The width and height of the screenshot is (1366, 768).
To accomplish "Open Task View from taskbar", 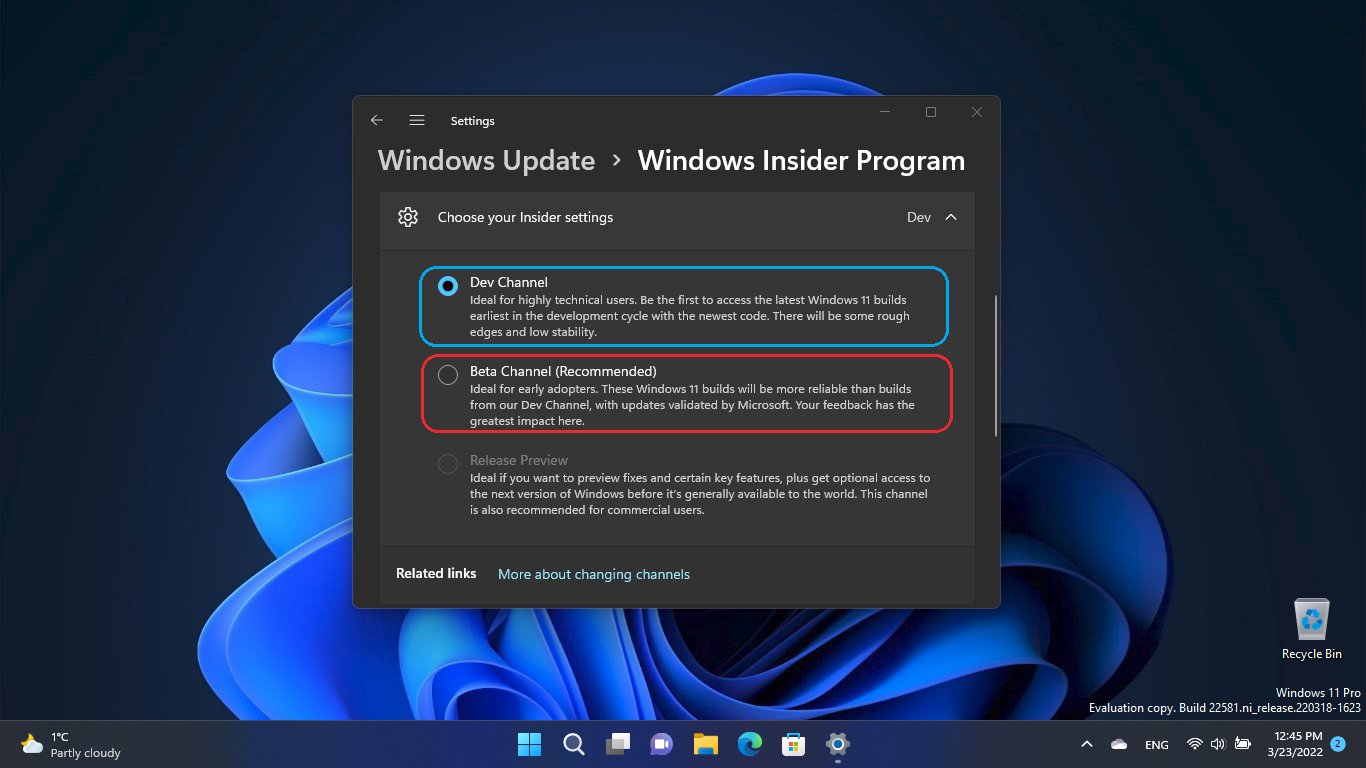I will coord(617,744).
